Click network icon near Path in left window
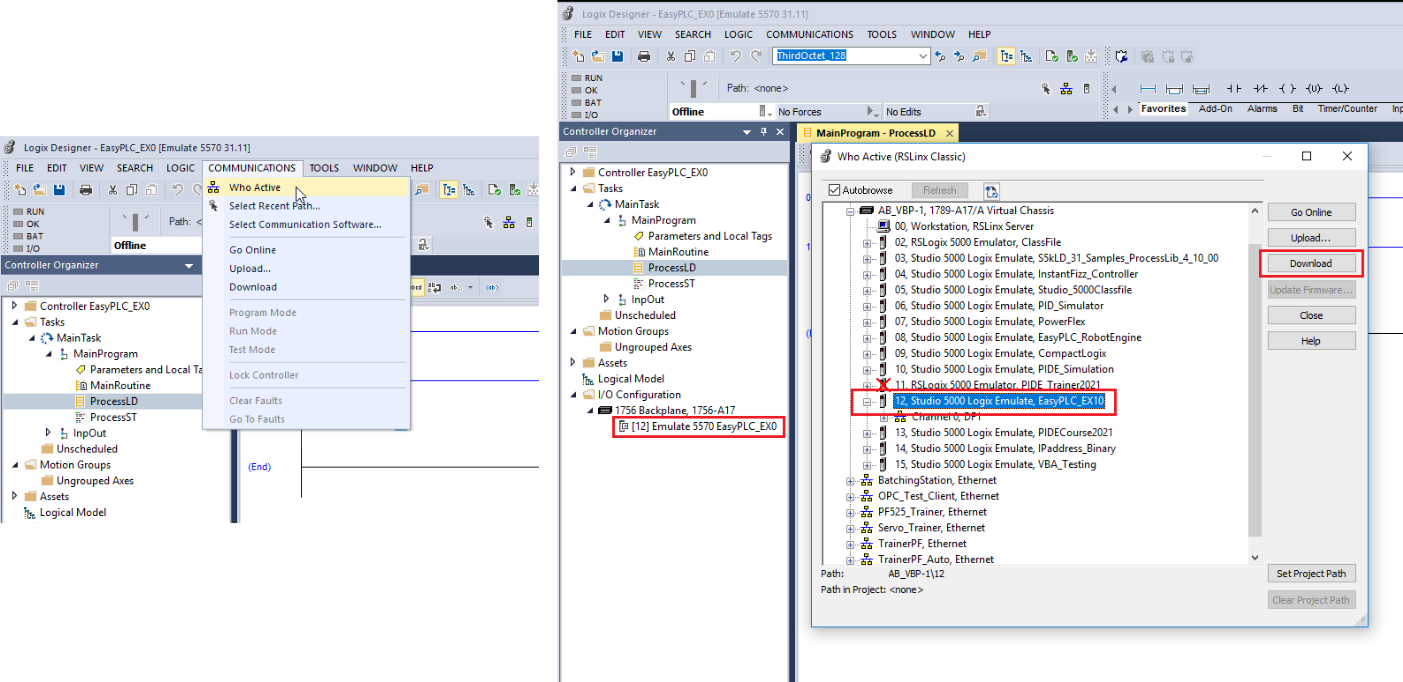This screenshot has height=682, width=1403. coord(509,222)
